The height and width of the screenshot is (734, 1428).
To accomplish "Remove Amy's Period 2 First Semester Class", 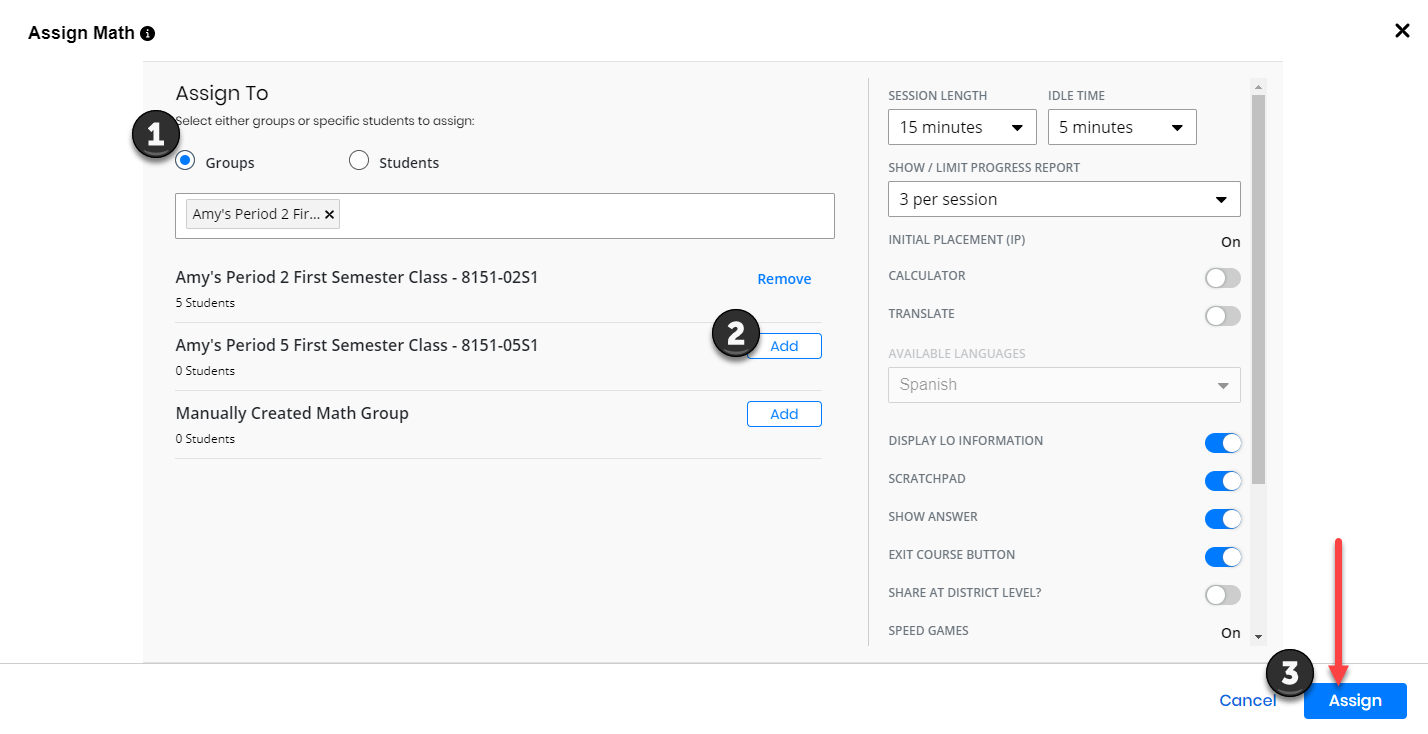I will pyautogui.click(x=783, y=278).
